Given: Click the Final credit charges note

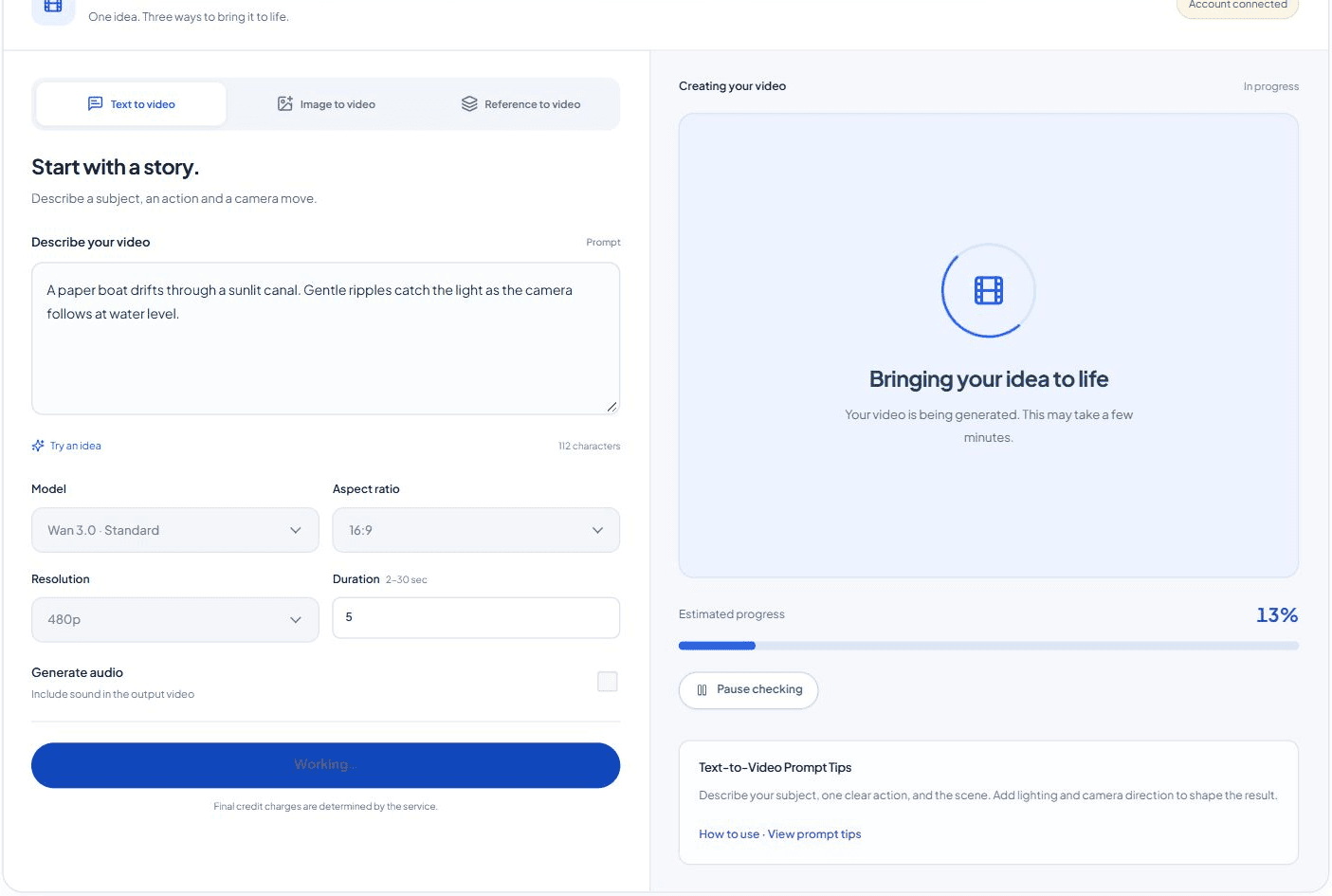Looking at the screenshot, I should click(325, 807).
